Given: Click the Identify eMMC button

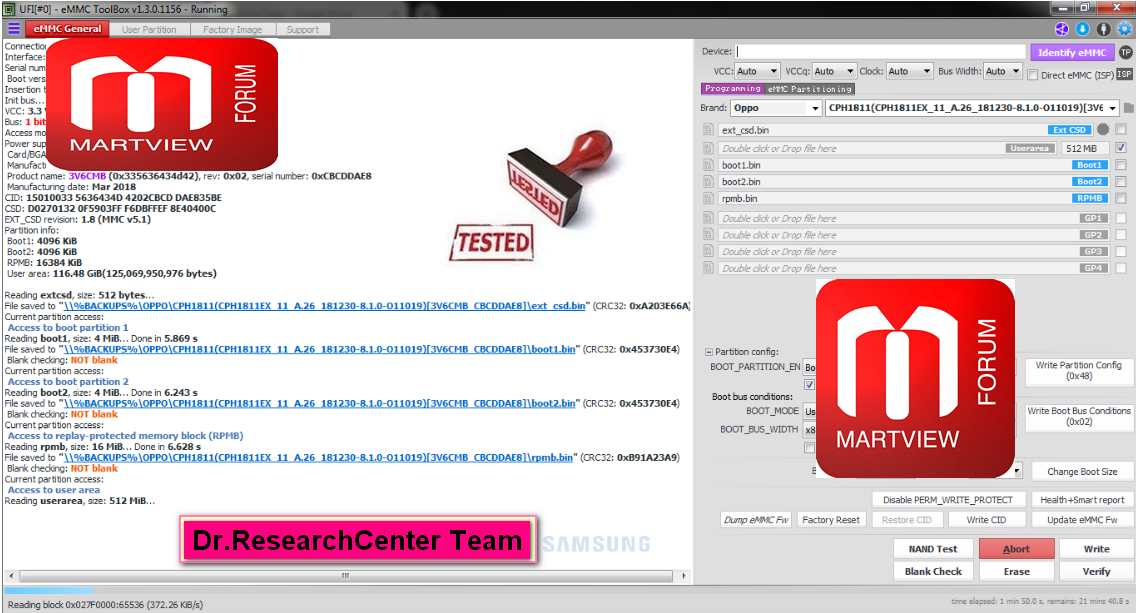Looking at the screenshot, I should pos(1072,52).
